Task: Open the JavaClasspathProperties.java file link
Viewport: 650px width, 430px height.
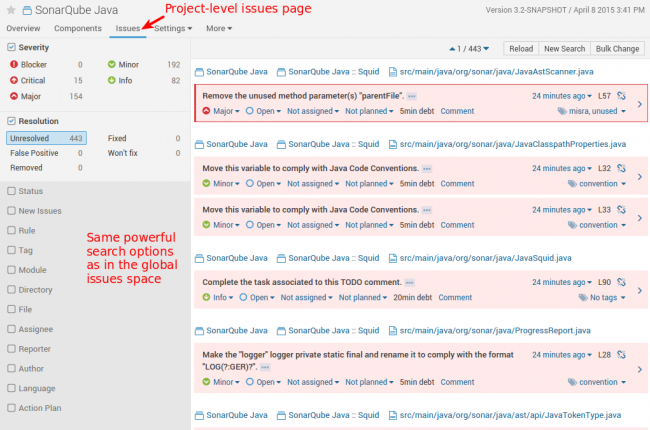Action: click(x=513, y=144)
